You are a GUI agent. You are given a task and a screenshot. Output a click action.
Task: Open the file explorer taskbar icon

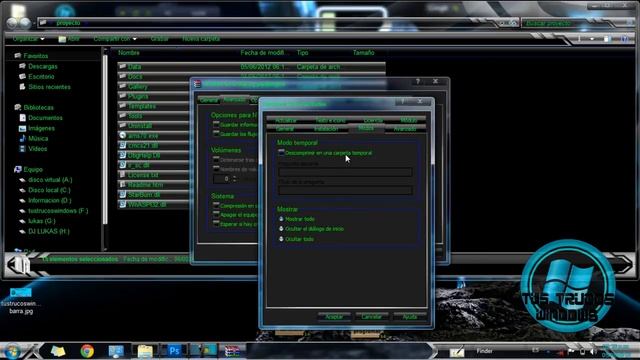click(x=145, y=351)
